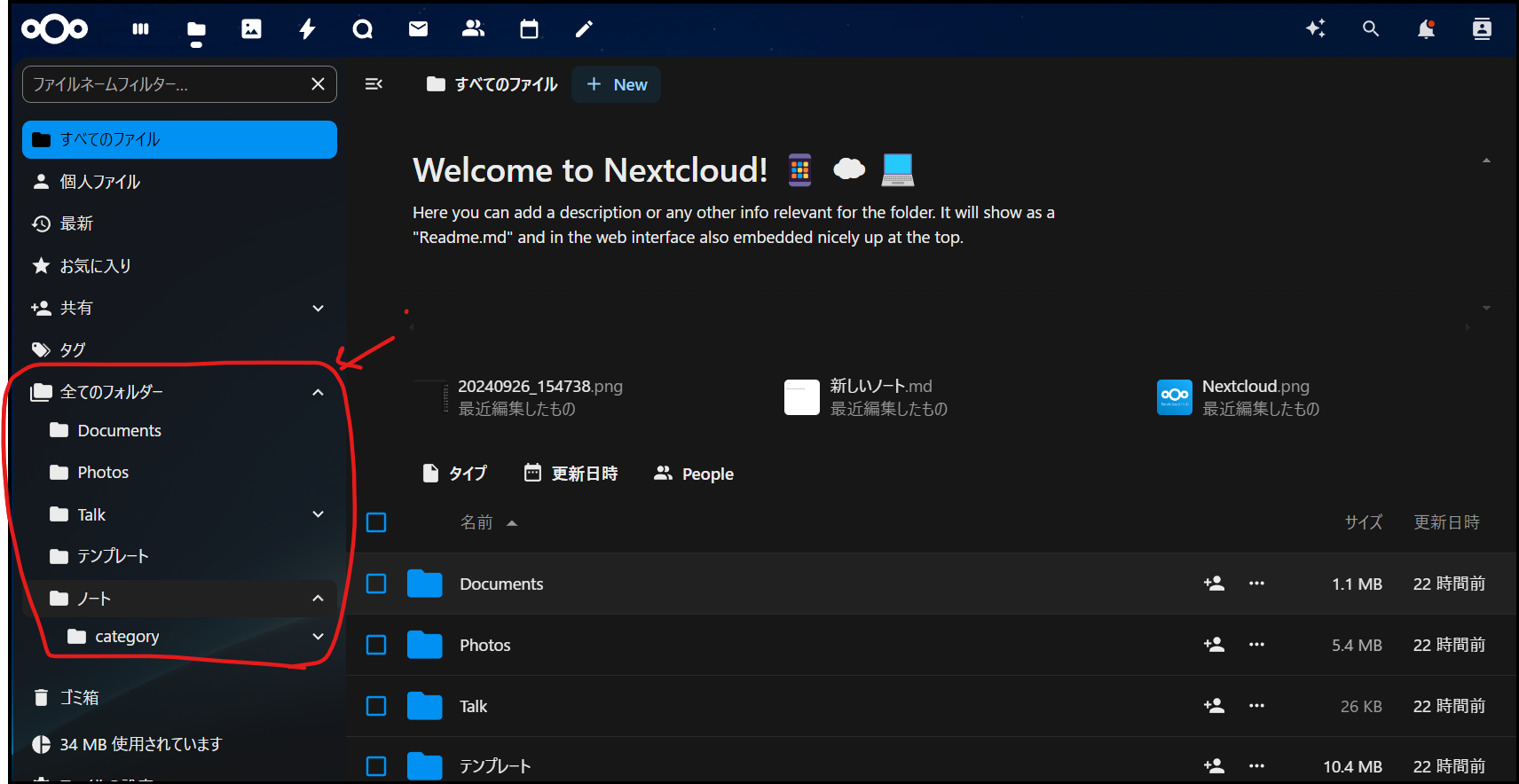The height and width of the screenshot is (784, 1519).
Task: Open the Contacts app icon
Action: (x=473, y=29)
